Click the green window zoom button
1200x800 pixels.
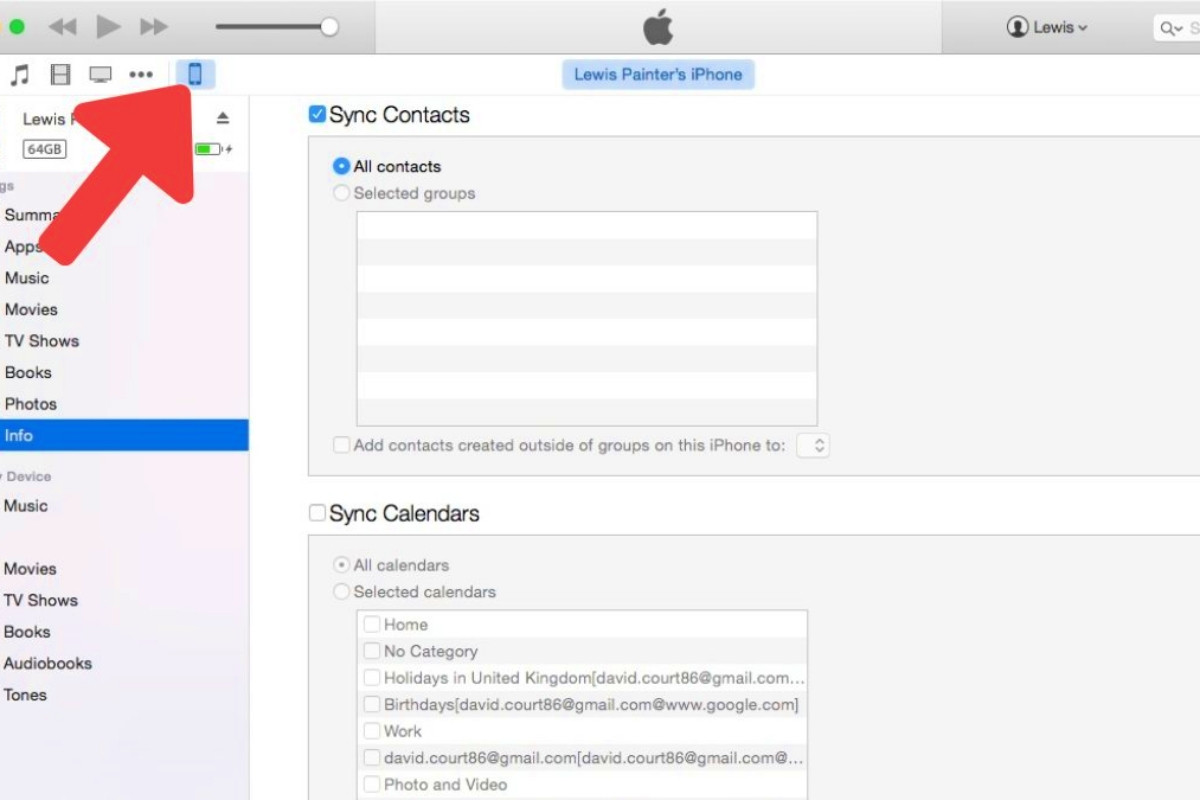pyautogui.click(x=16, y=27)
